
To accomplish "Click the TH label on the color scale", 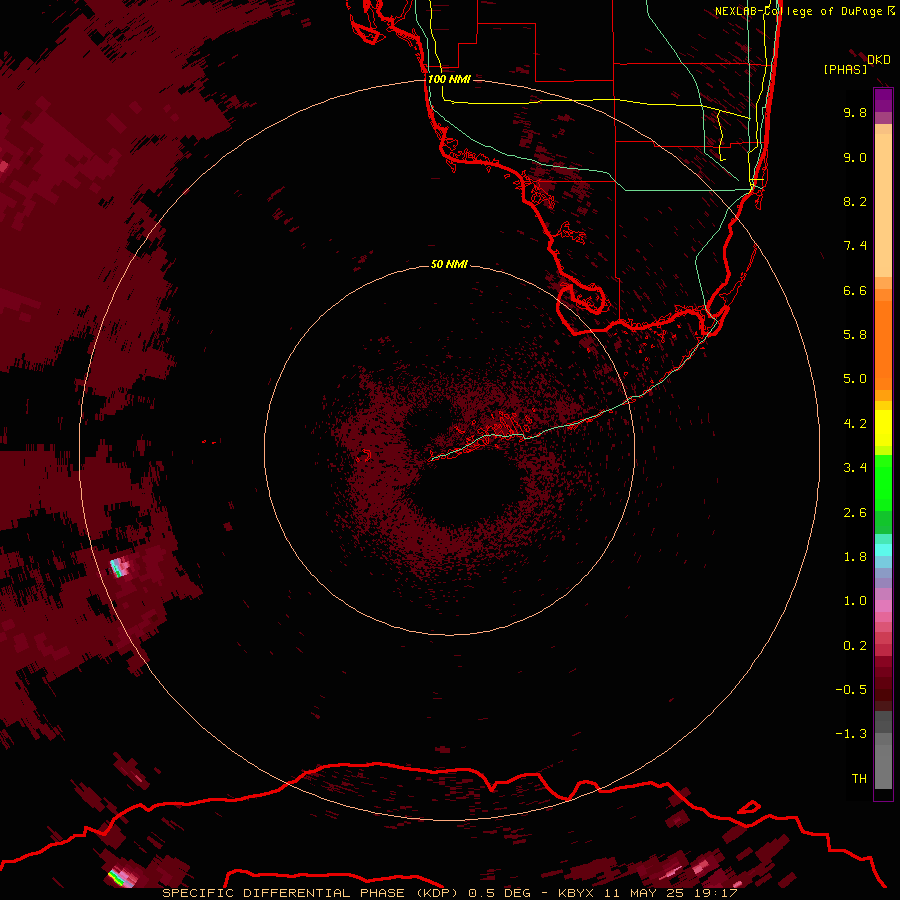I will point(859,779).
